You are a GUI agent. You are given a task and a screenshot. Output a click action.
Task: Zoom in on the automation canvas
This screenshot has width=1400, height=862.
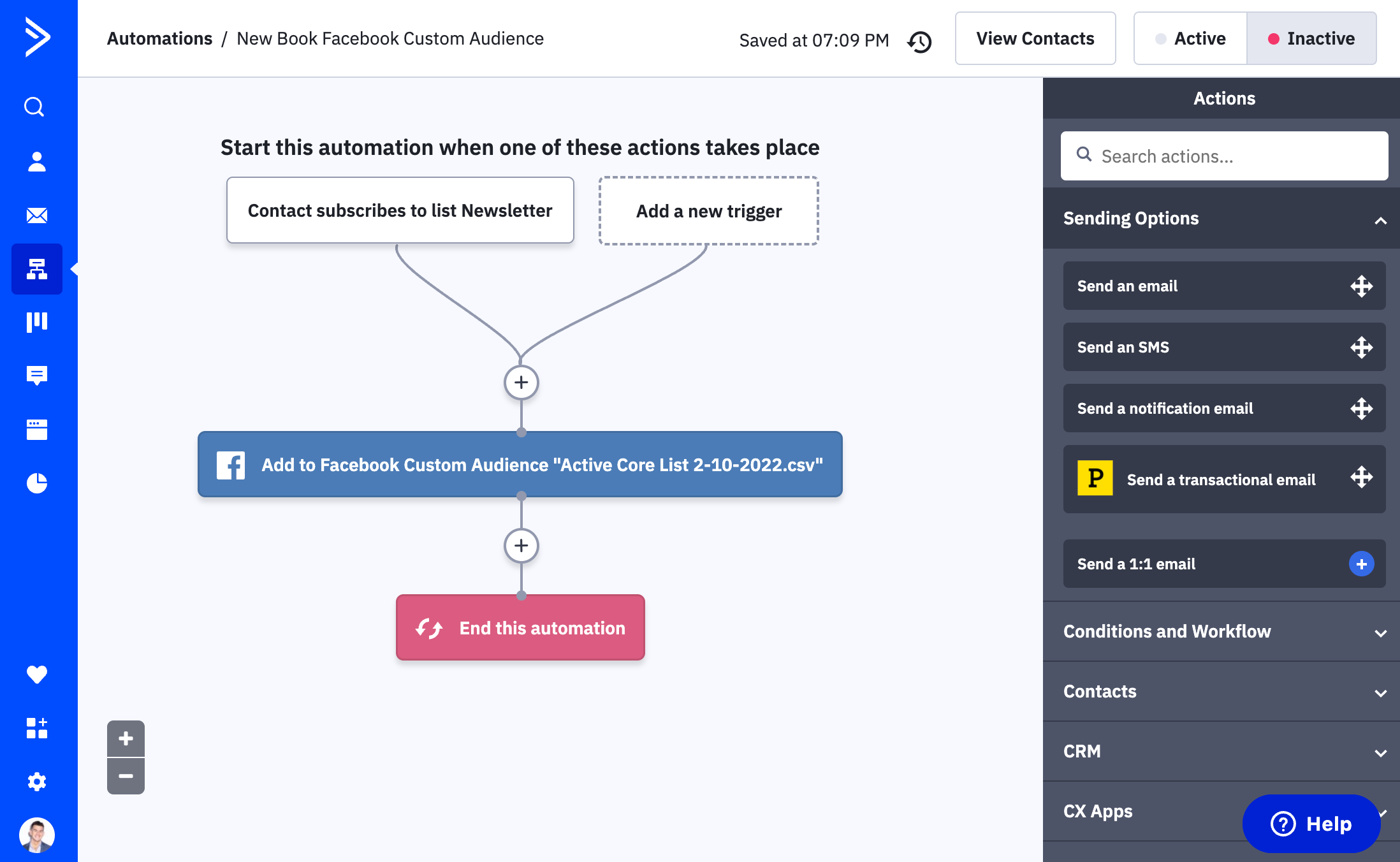(x=126, y=739)
